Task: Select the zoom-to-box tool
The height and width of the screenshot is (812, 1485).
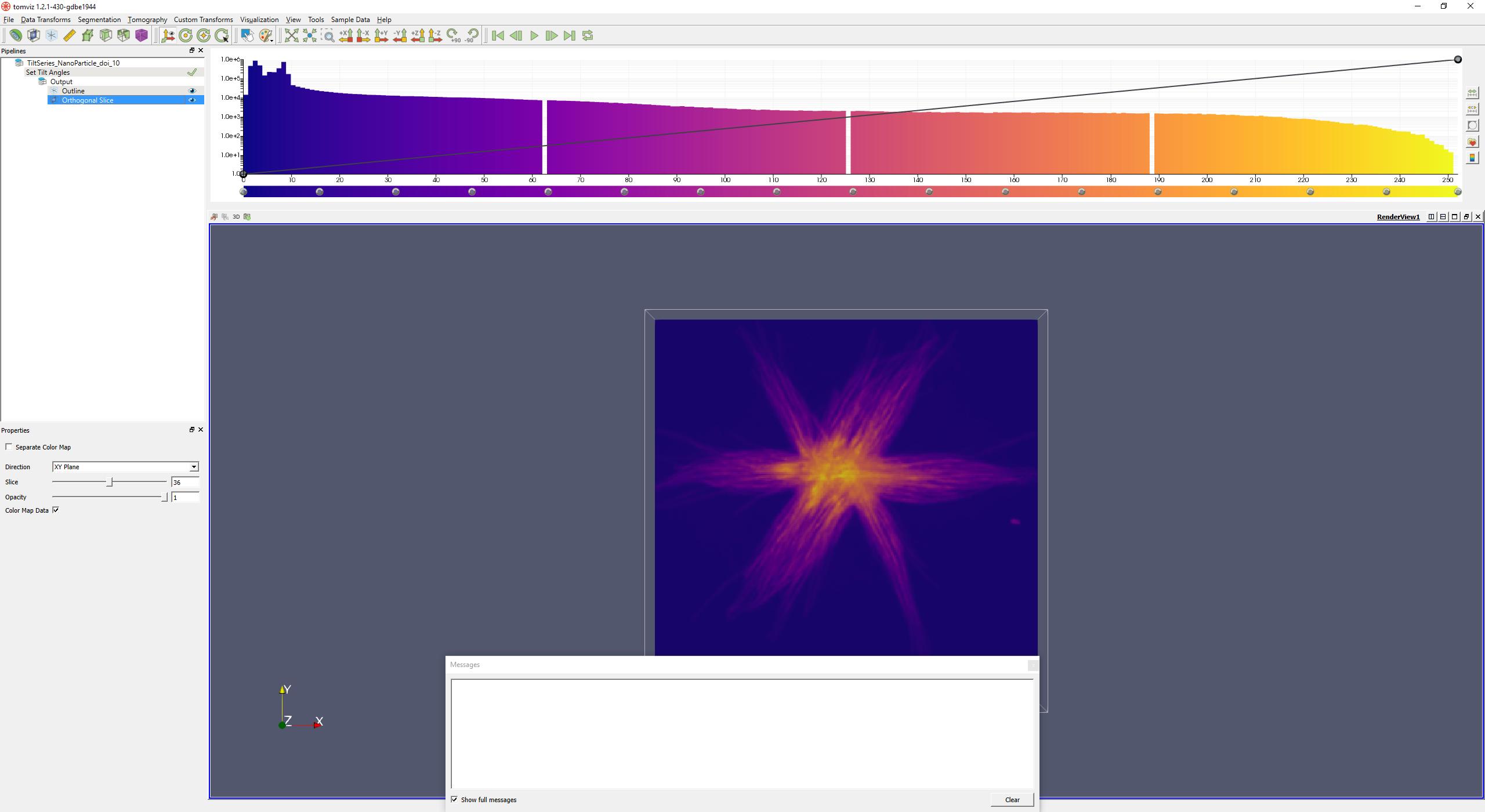Action: pos(328,35)
